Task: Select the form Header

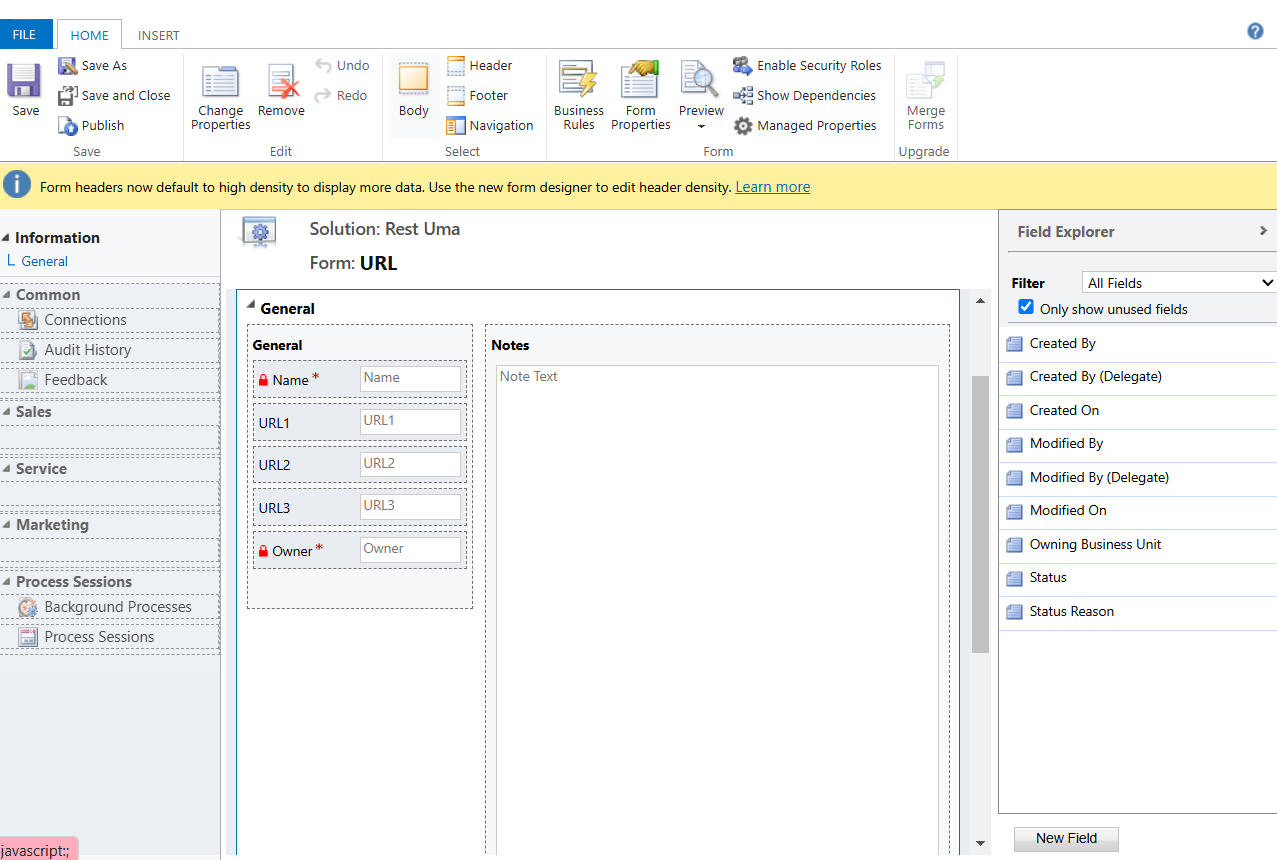Action: 479,66
